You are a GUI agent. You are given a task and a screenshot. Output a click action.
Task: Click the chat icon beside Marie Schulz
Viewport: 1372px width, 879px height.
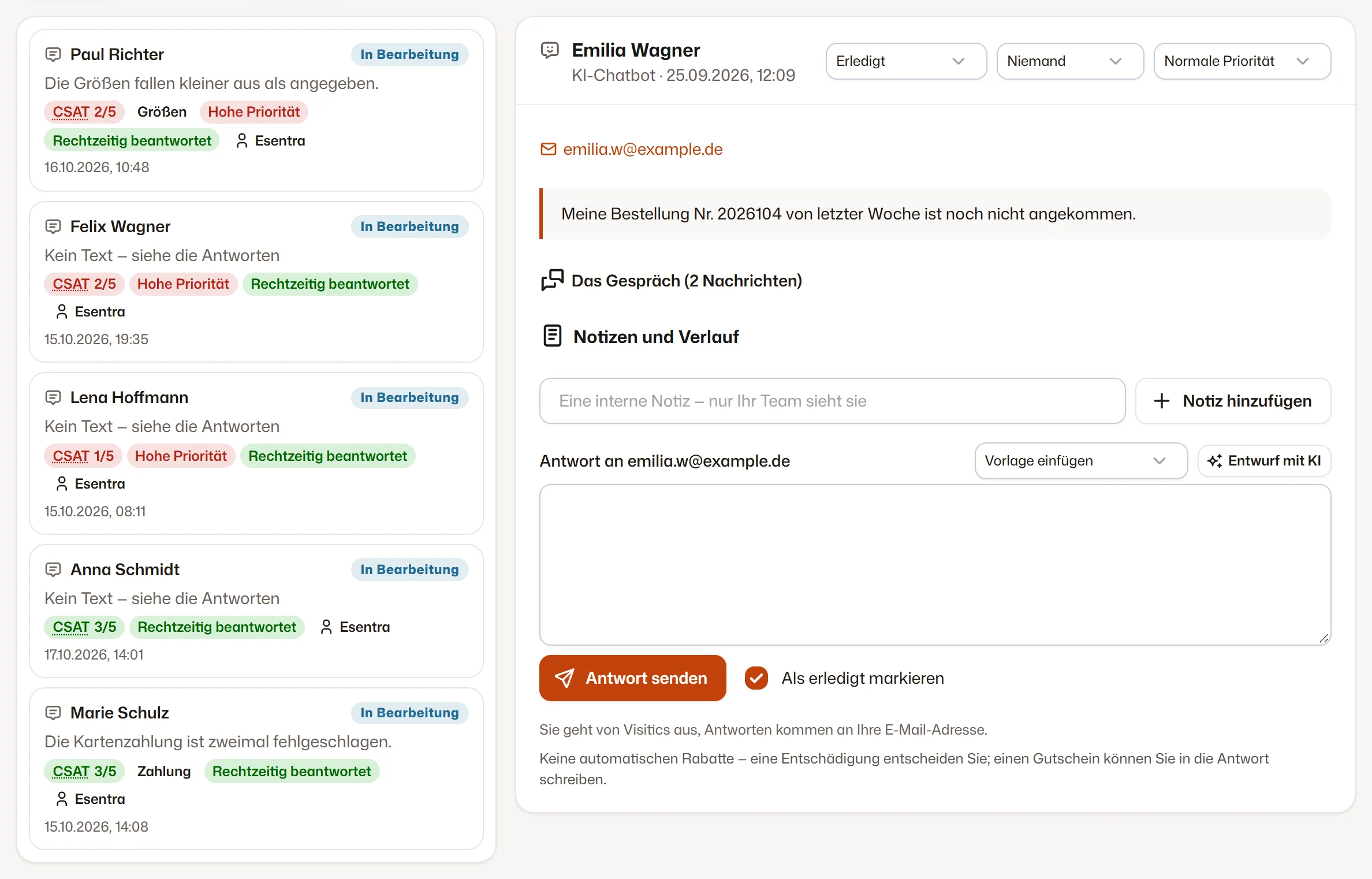tap(53, 713)
